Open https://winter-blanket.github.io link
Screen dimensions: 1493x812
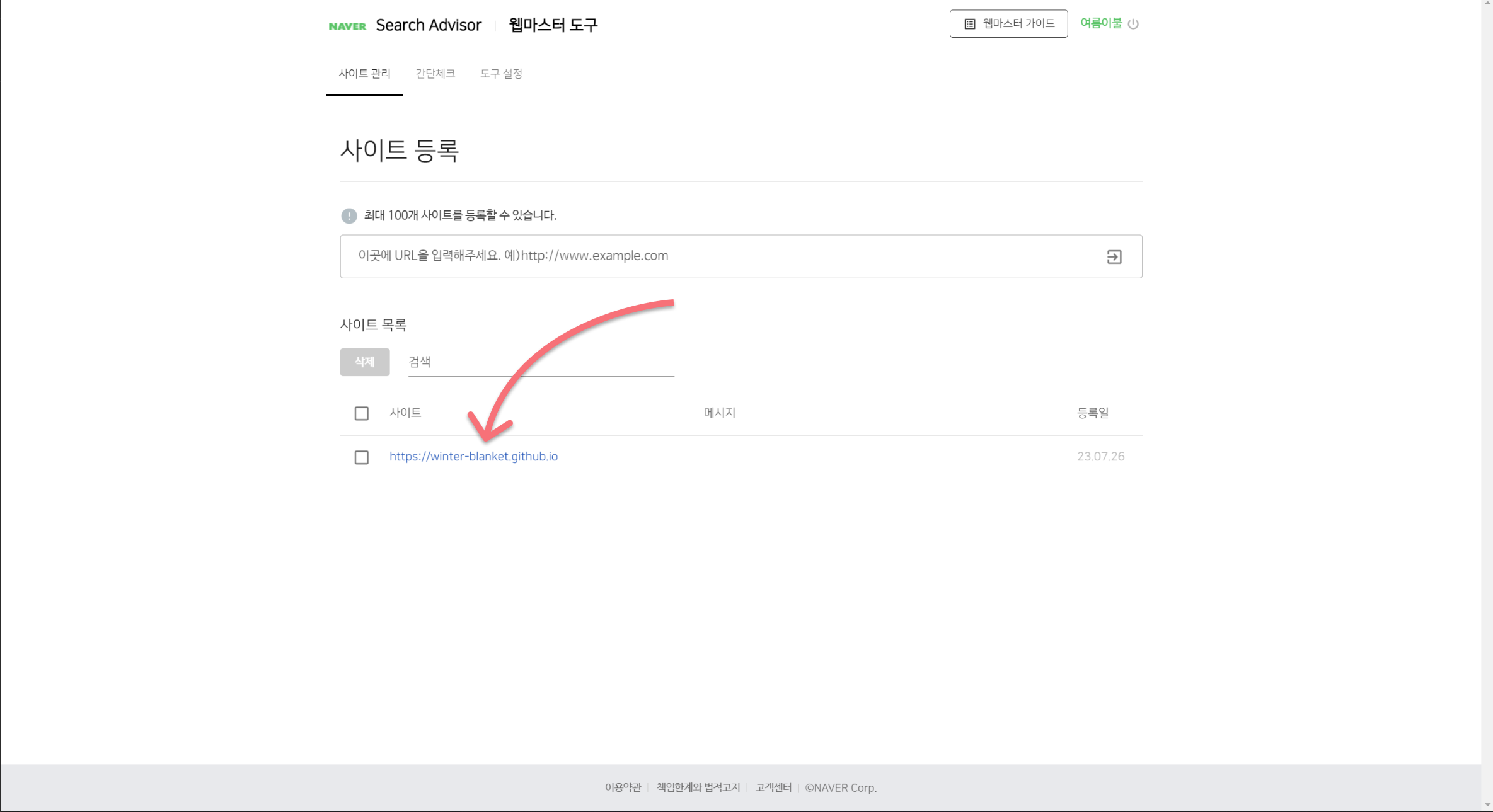pos(473,456)
